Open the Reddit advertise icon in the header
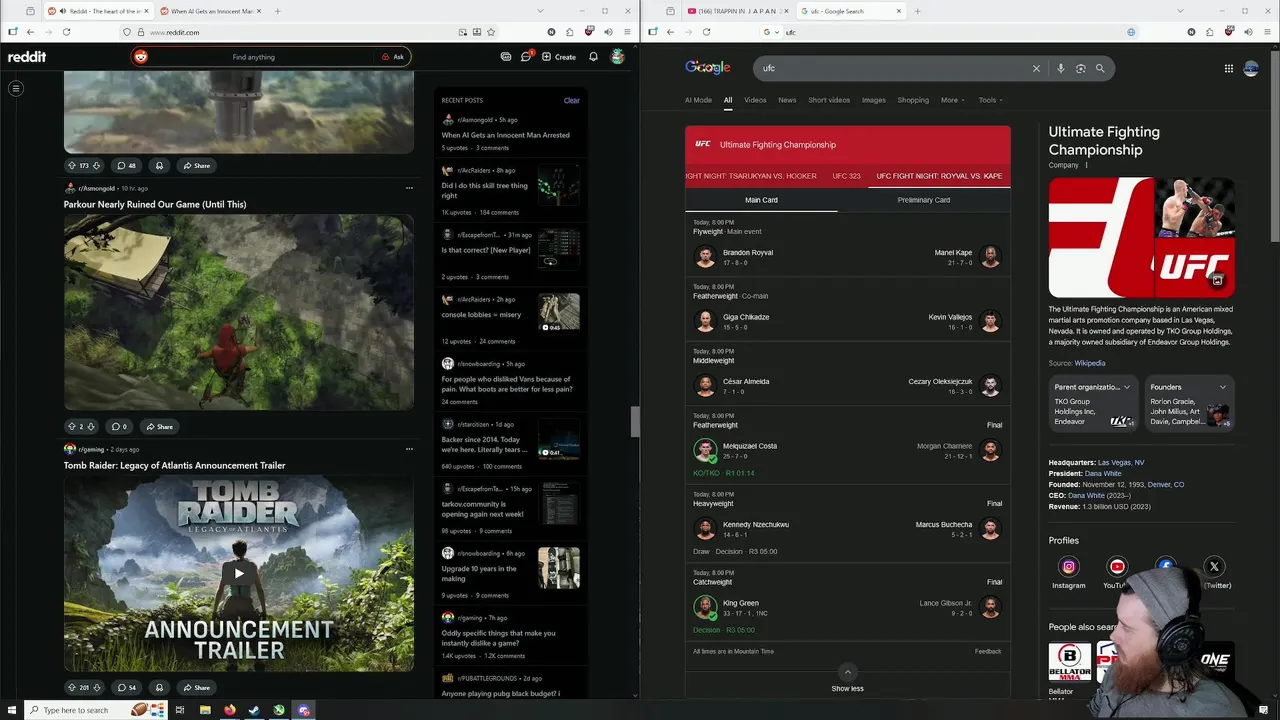The image size is (1280, 720). point(506,57)
